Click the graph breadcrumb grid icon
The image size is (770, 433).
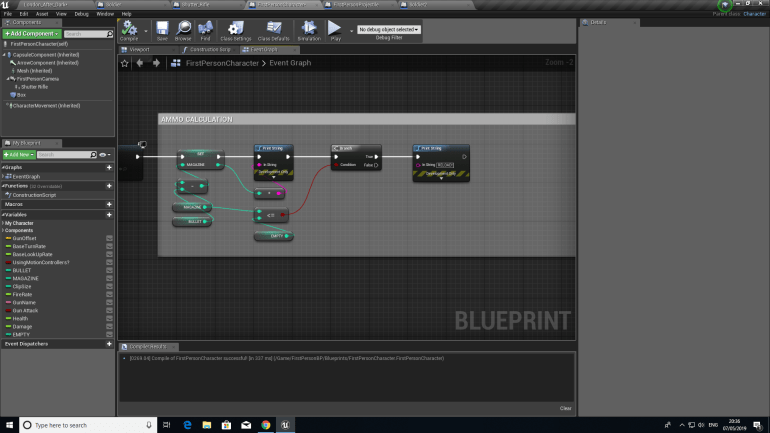coord(176,63)
